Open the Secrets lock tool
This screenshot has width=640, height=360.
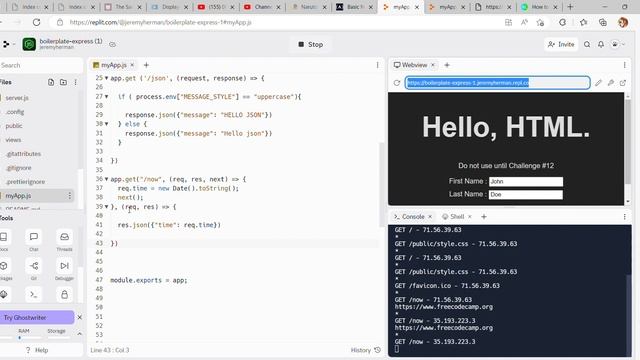pos(64,295)
